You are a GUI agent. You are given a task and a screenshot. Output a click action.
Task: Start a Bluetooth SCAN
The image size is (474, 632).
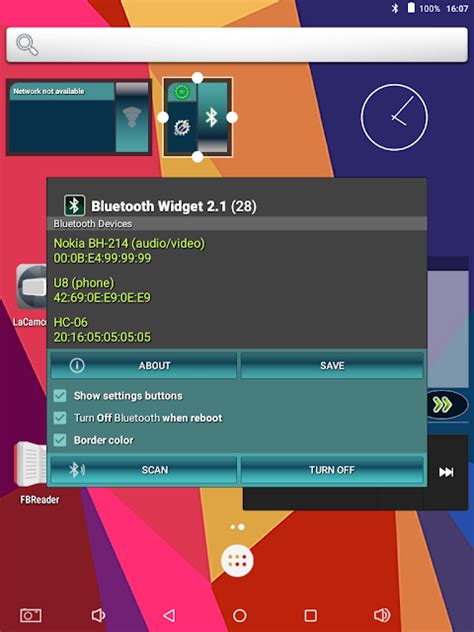click(143, 470)
